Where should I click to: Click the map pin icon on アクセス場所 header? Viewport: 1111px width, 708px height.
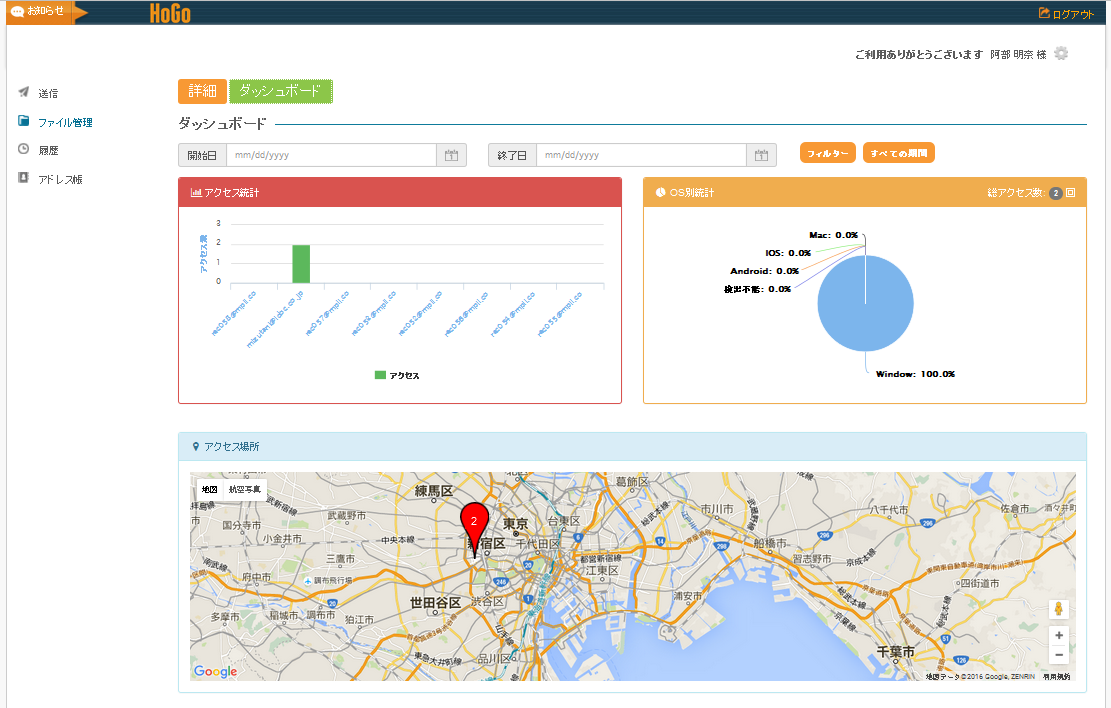click(x=196, y=447)
